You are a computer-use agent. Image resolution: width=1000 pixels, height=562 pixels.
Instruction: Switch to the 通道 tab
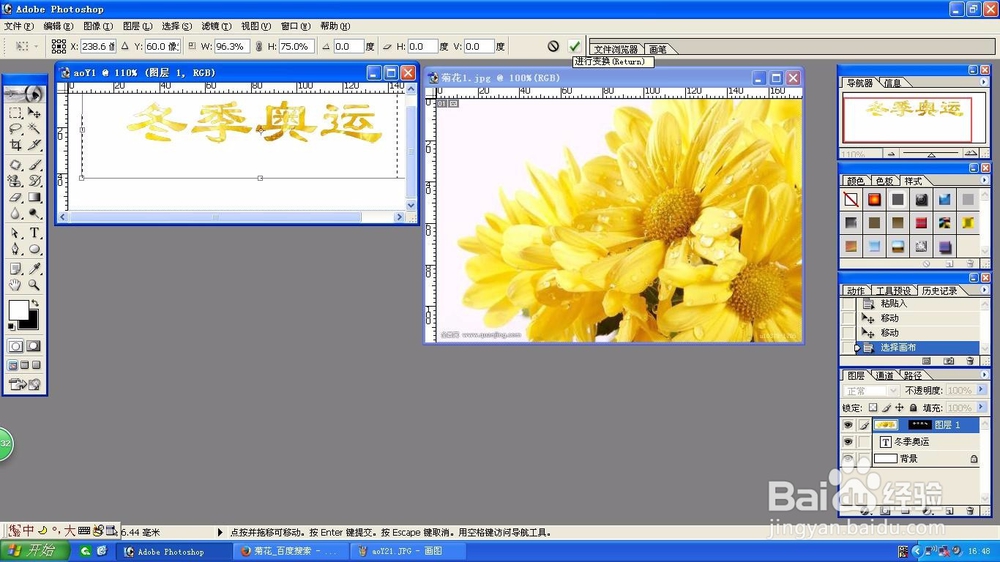(x=885, y=375)
